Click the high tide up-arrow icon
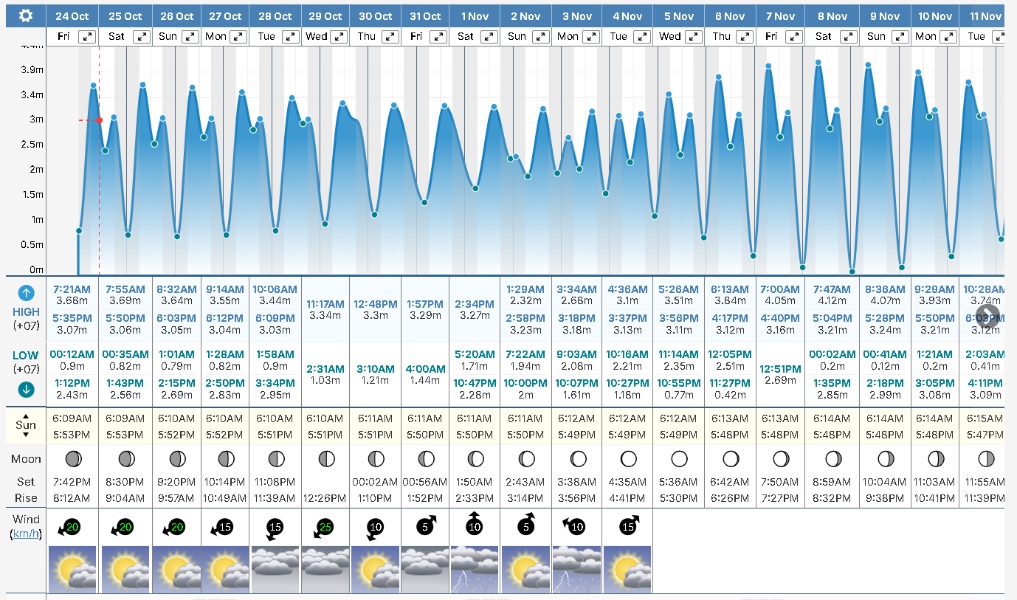1017x600 pixels. click(x=26, y=293)
